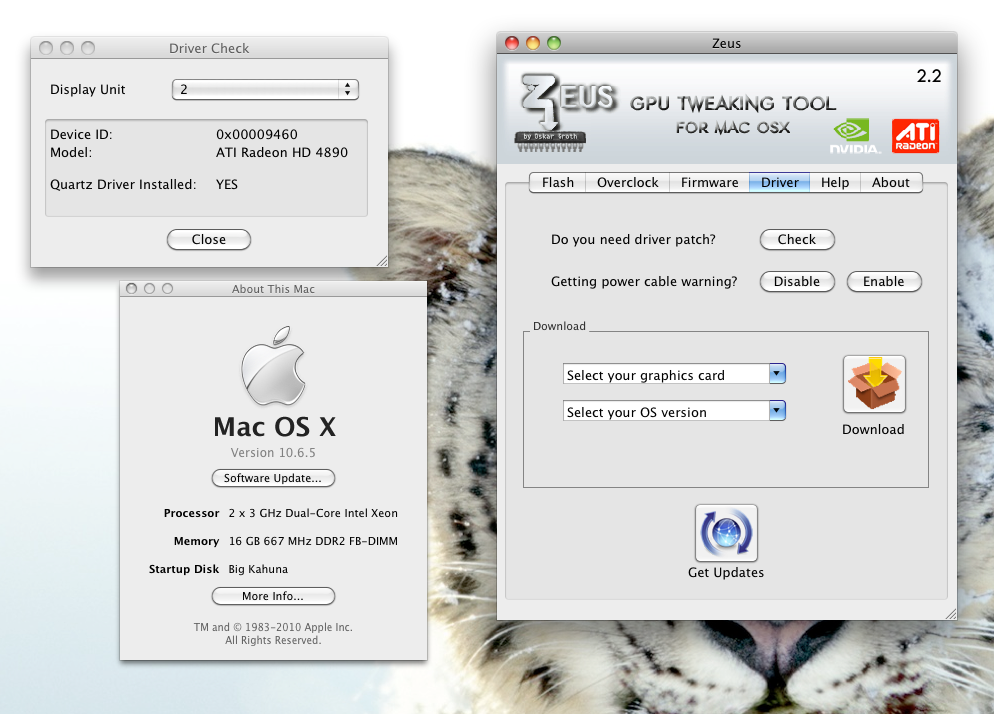Image resolution: width=994 pixels, height=714 pixels.
Task: Disable the power cable warning
Action: pos(797,282)
